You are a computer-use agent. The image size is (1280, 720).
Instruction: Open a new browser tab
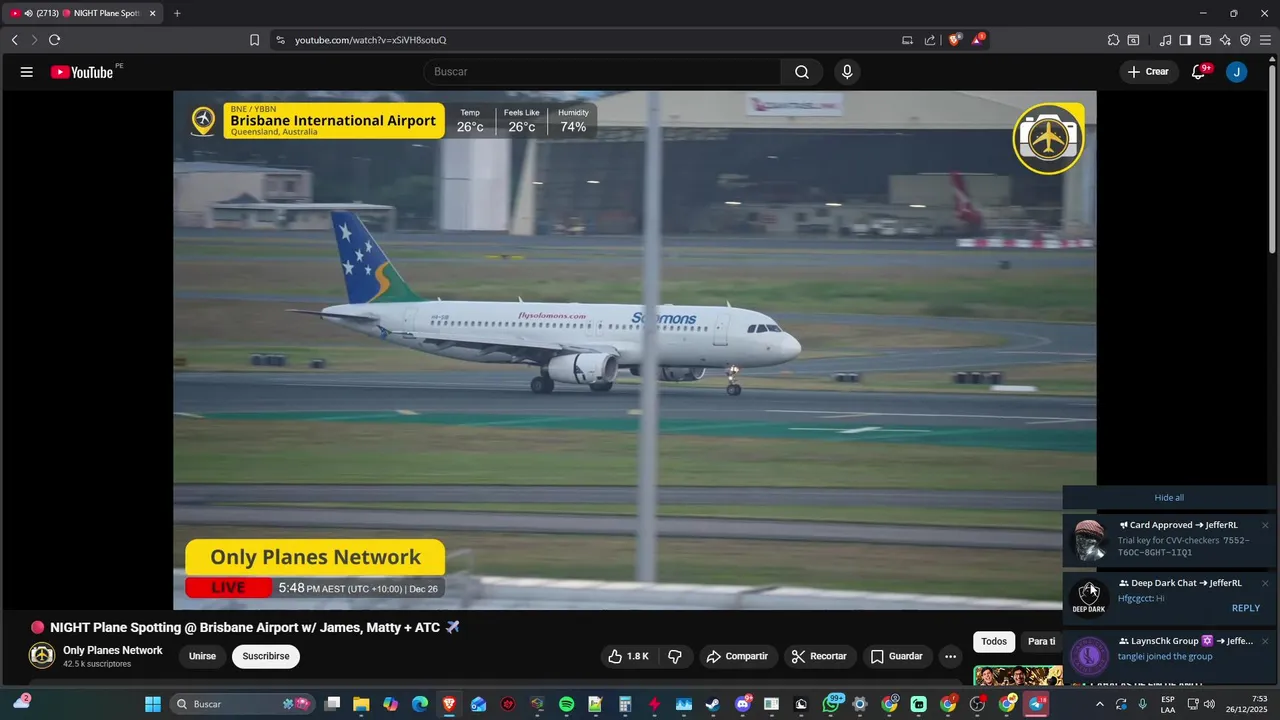click(x=177, y=13)
